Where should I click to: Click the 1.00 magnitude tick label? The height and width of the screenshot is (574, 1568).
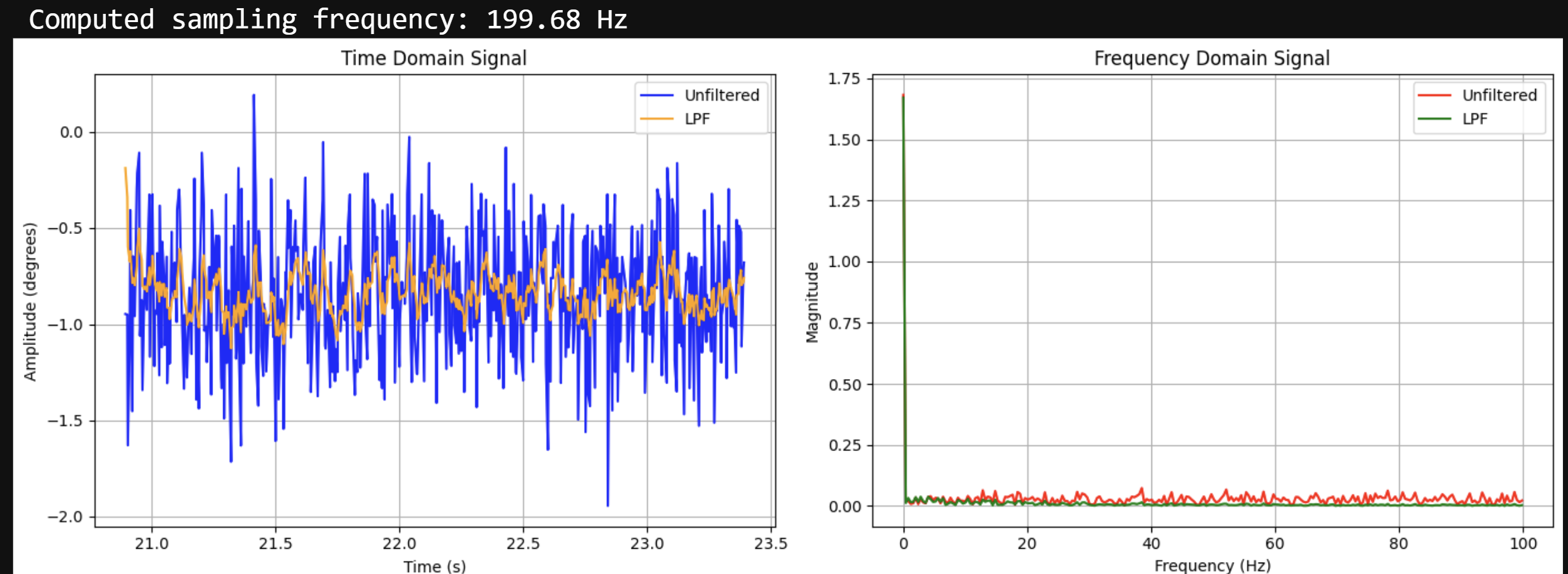(x=844, y=262)
